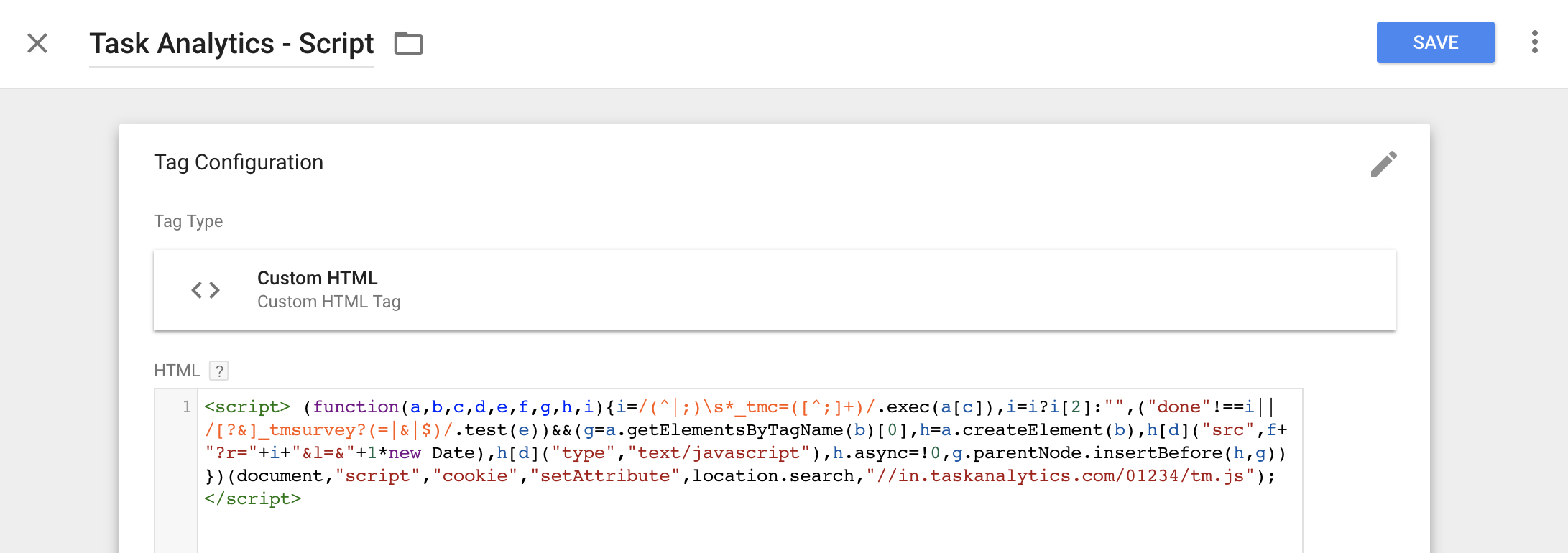Viewport: 1568px width, 553px height.
Task: Click the SAVE button
Action: coord(1435,42)
